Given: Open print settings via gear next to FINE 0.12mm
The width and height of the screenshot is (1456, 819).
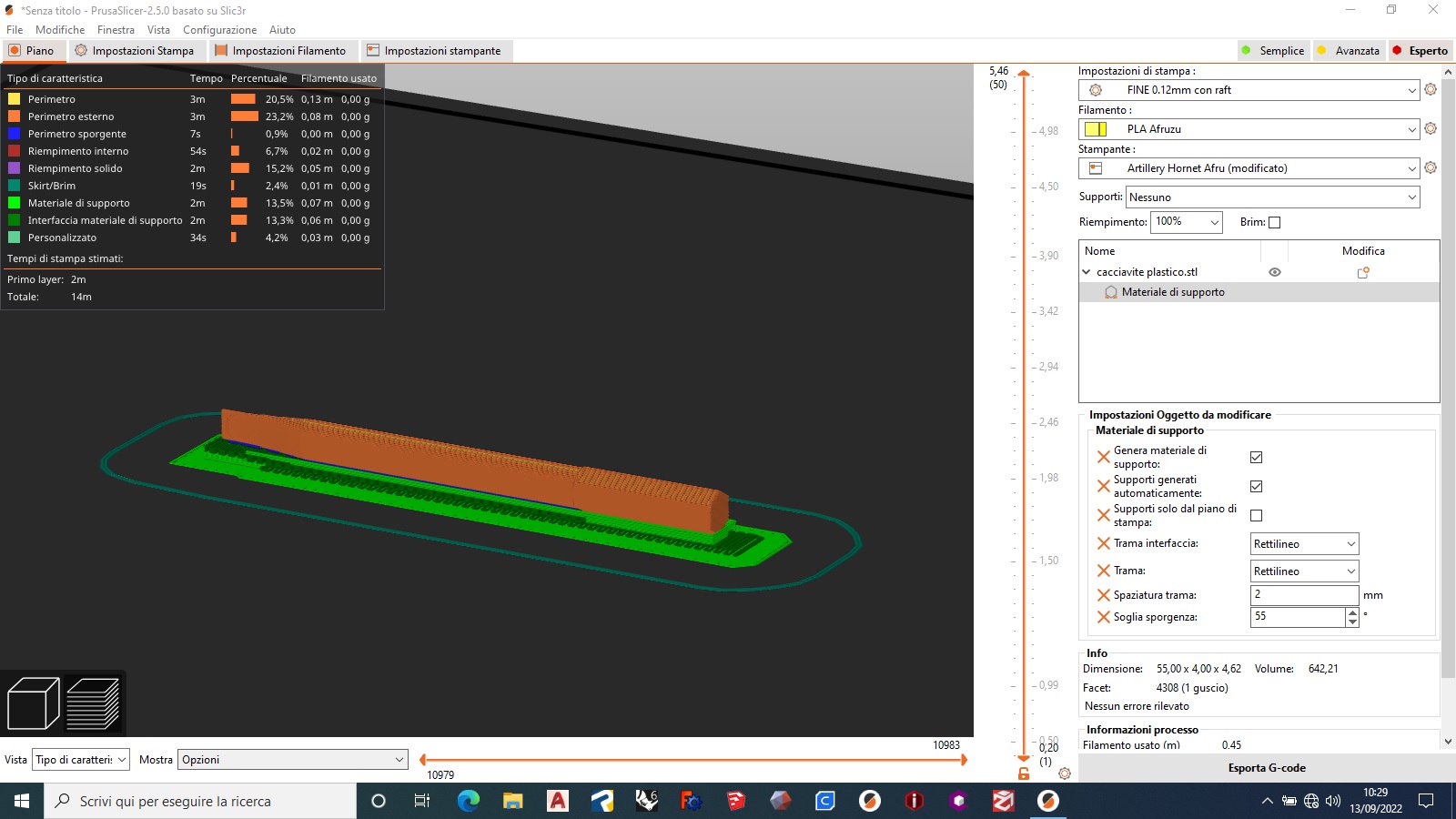Looking at the screenshot, I should tap(1431, 89).
